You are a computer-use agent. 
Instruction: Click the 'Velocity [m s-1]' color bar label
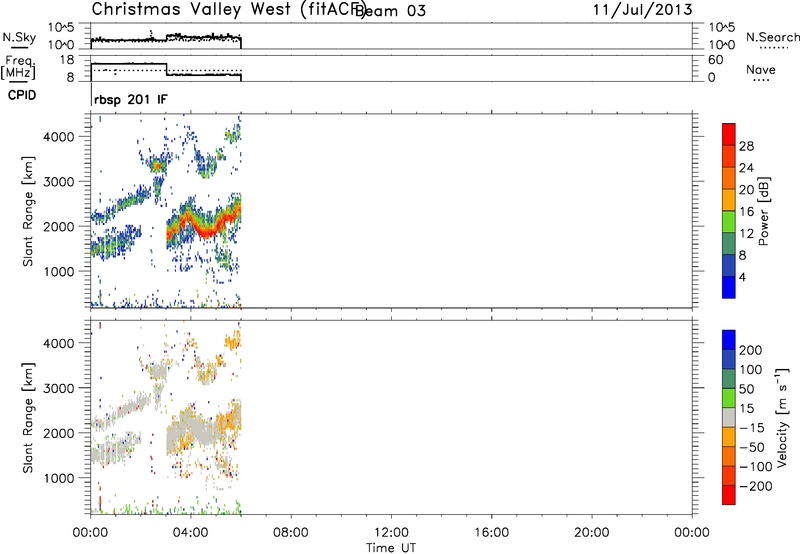pyautogui.click(x=781, y=417)
